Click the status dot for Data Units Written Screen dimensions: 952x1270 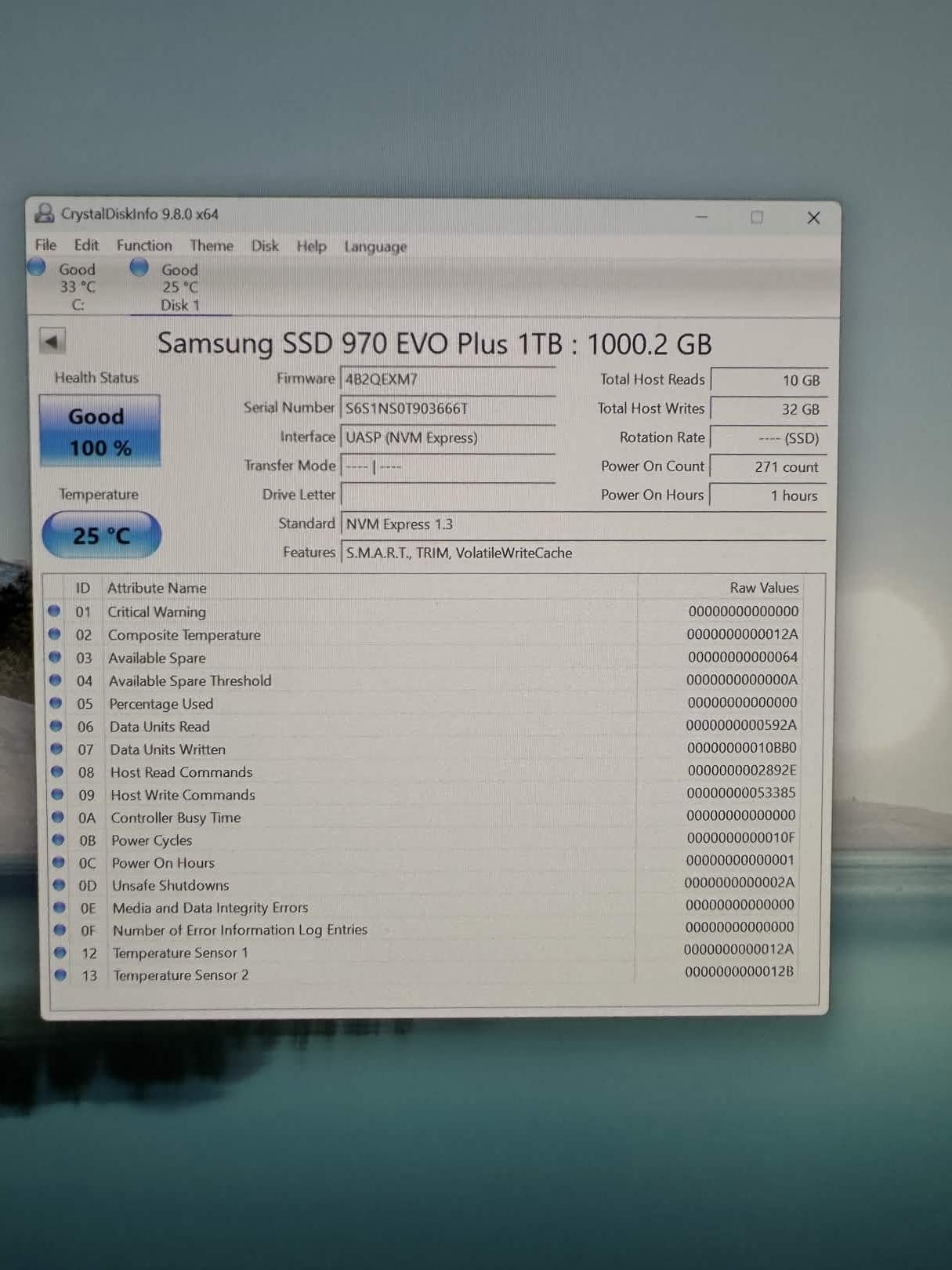[x=56, y=749]
